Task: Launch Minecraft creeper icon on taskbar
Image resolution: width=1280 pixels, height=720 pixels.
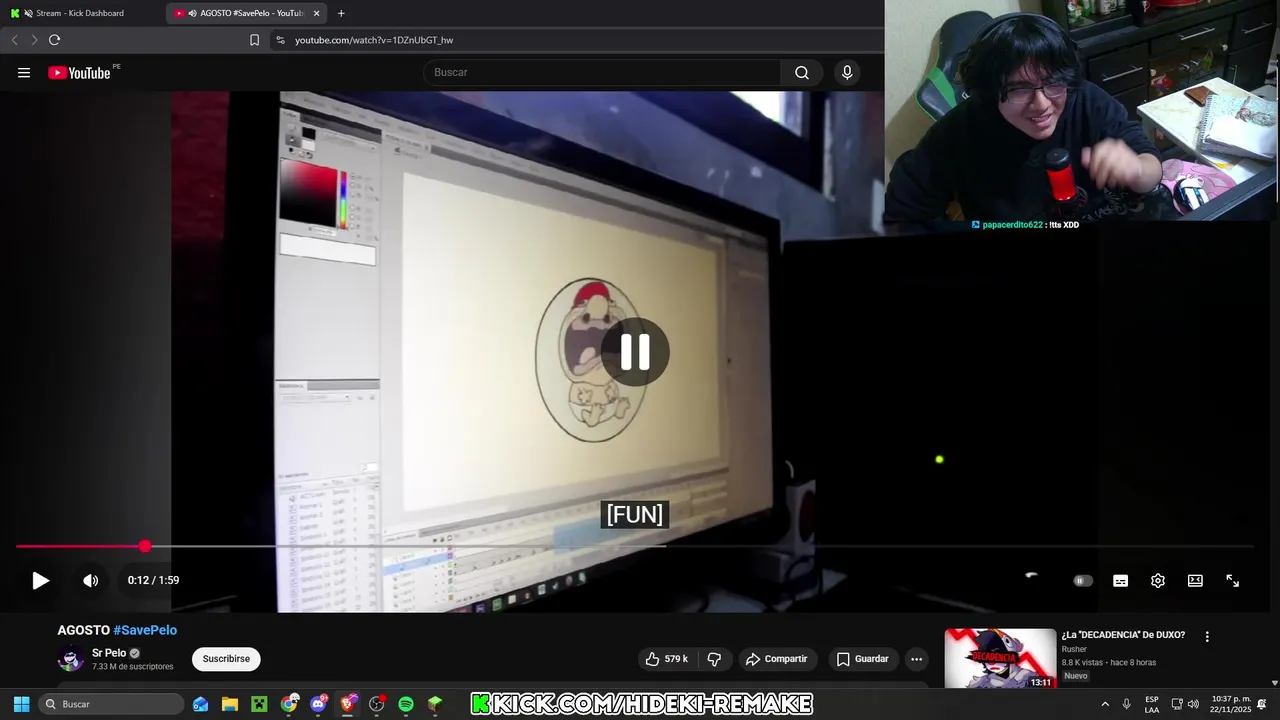Action: coord(259,704)
